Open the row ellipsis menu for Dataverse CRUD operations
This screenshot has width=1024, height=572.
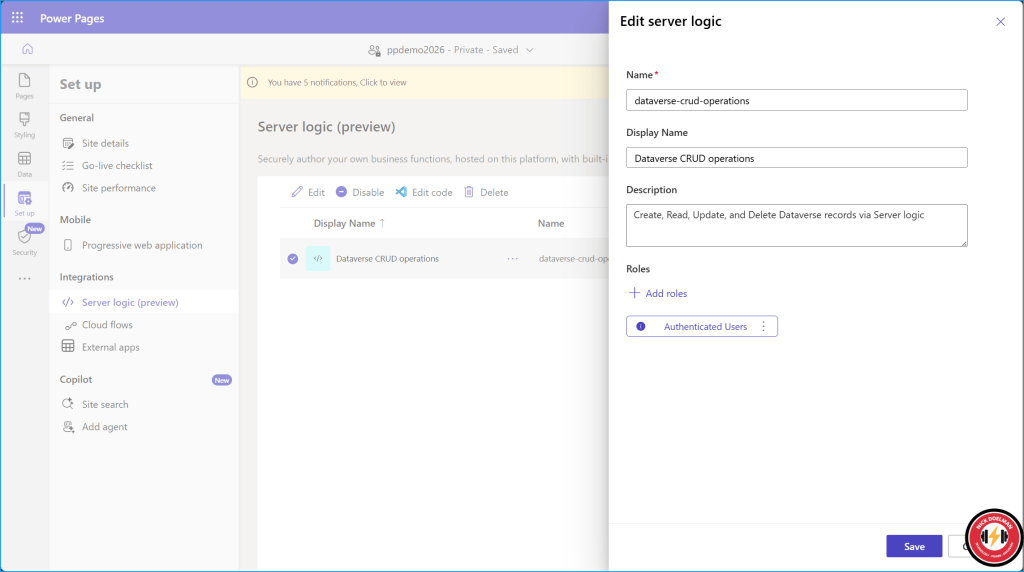tap(513, 258)
